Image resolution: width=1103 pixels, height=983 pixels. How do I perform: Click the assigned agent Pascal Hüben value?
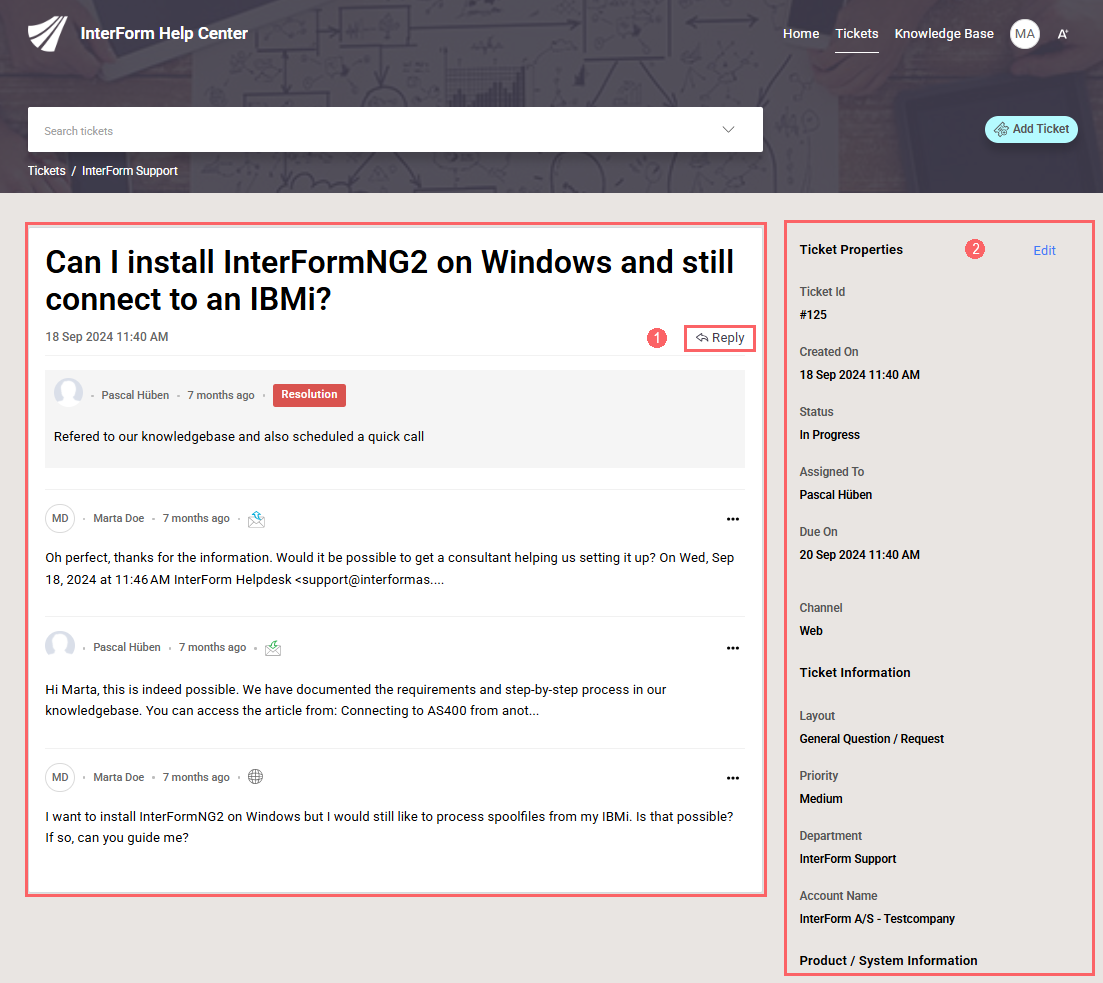click(836, 495)
